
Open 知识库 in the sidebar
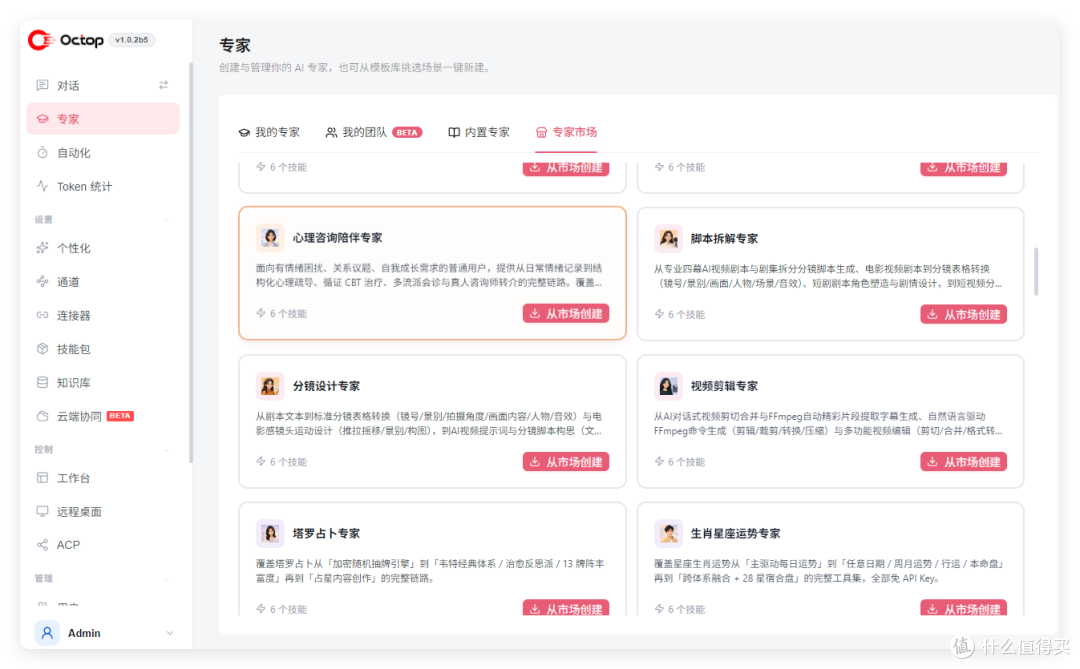(x=103, y=383)
